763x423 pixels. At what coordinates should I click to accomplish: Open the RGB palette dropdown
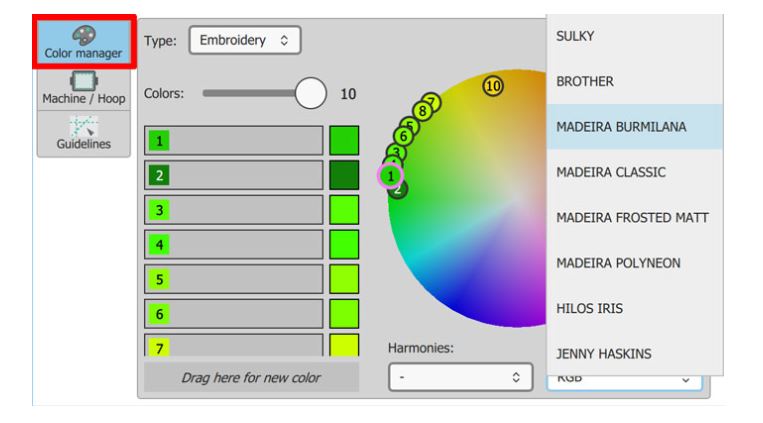624,380
